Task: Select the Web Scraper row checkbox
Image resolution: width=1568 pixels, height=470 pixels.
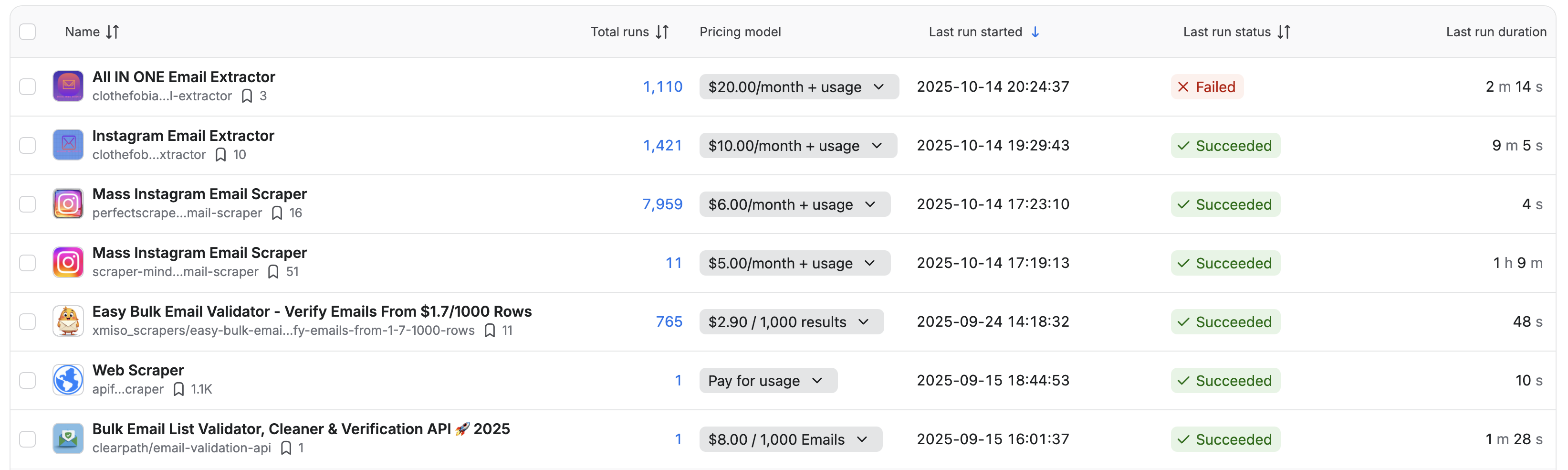Action: point(27,380)
